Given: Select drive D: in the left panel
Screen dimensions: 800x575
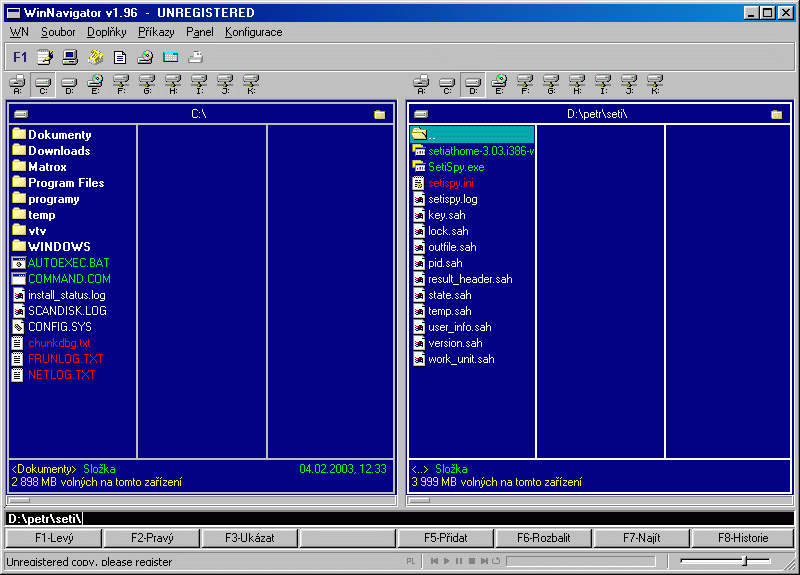Looking at the screenshot, I should tap(69, 84).
